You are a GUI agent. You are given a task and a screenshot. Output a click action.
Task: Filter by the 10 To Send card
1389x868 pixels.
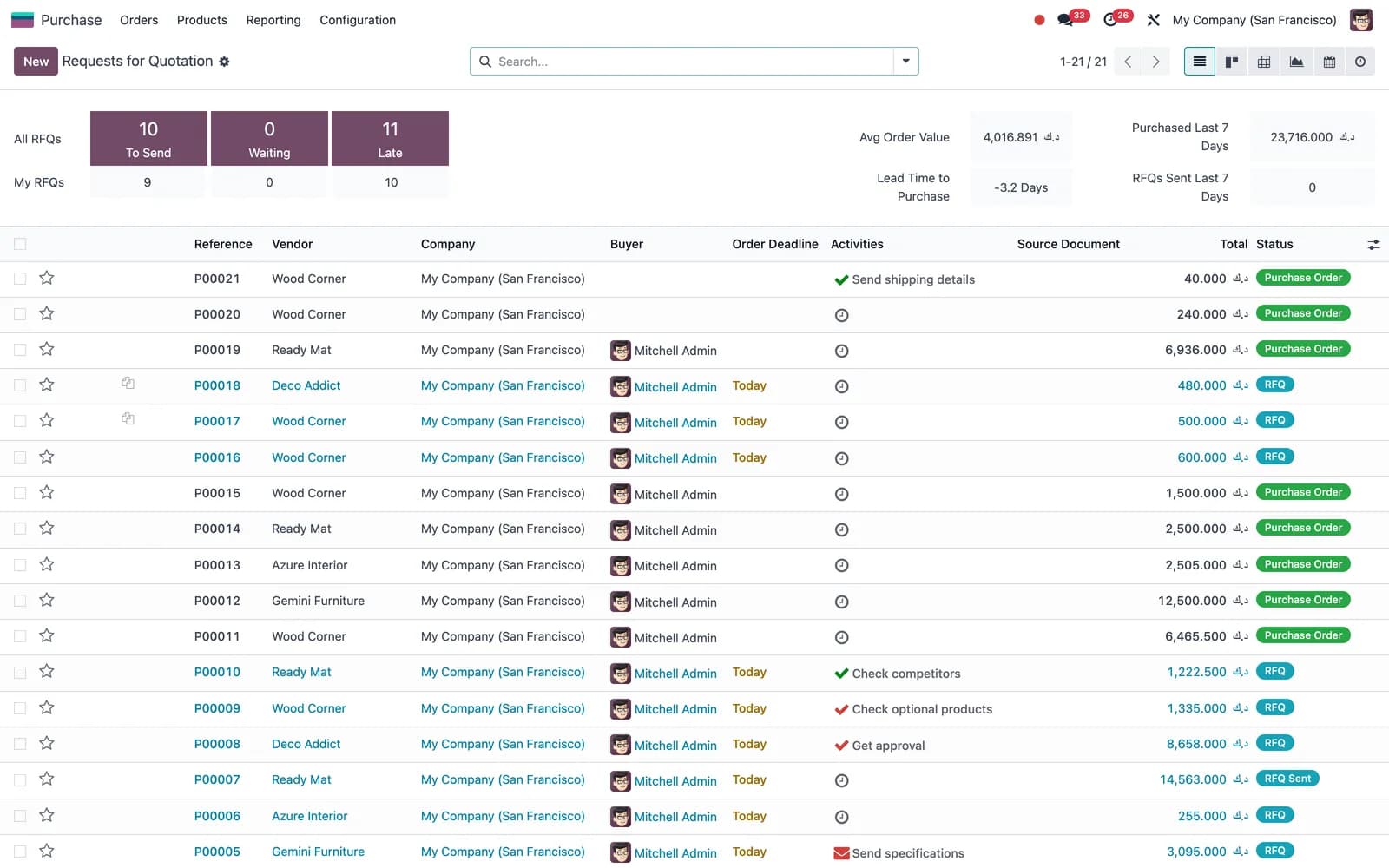pos(148,138)
